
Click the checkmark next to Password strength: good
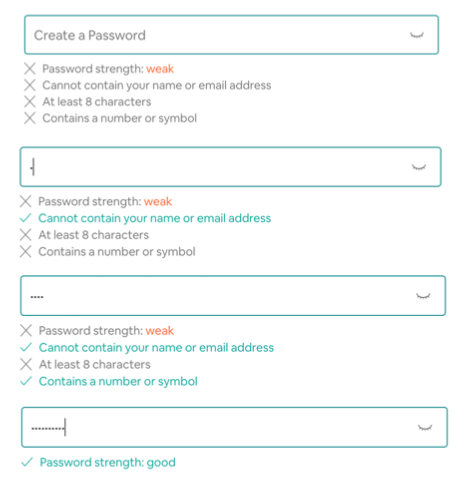click(27, 462)
